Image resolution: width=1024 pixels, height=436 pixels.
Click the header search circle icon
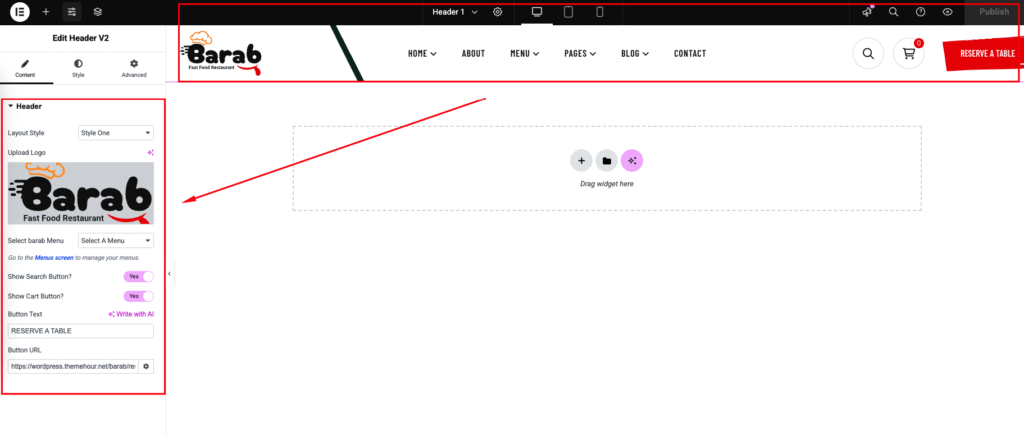868,54
